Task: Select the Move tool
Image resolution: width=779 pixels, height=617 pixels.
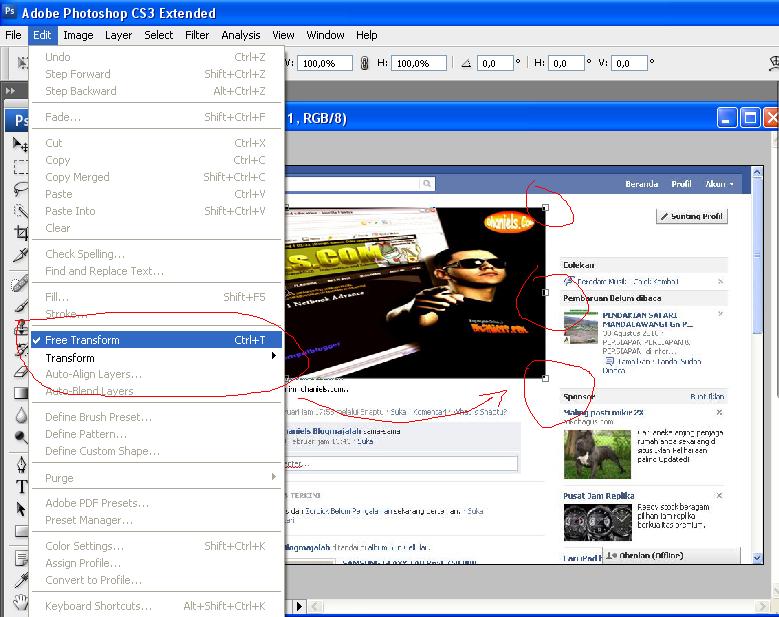Action: pos(20,144)
